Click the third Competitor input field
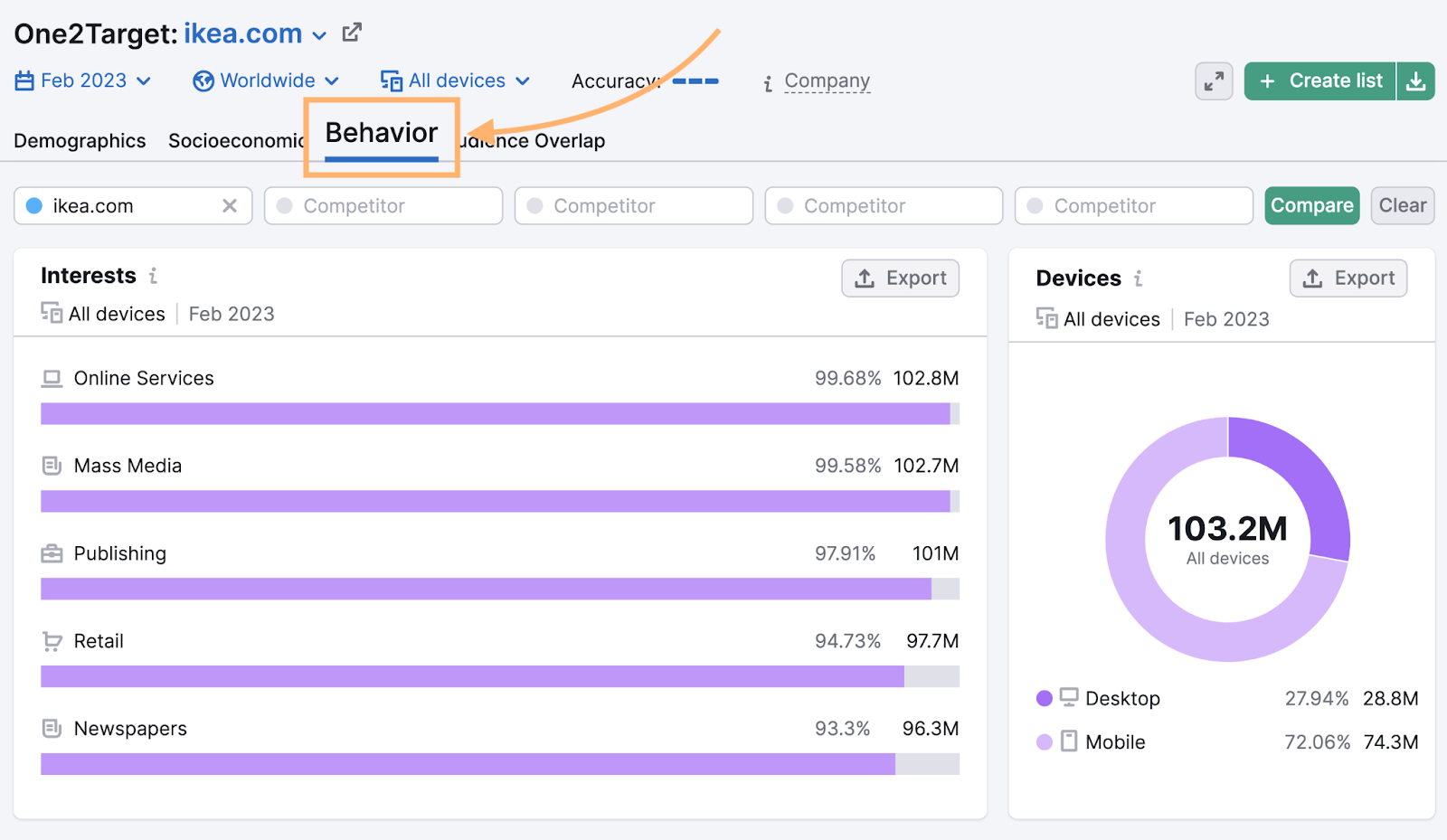Image resolution: width=1447 pixels, height=840 pixels. coord(884,206)
